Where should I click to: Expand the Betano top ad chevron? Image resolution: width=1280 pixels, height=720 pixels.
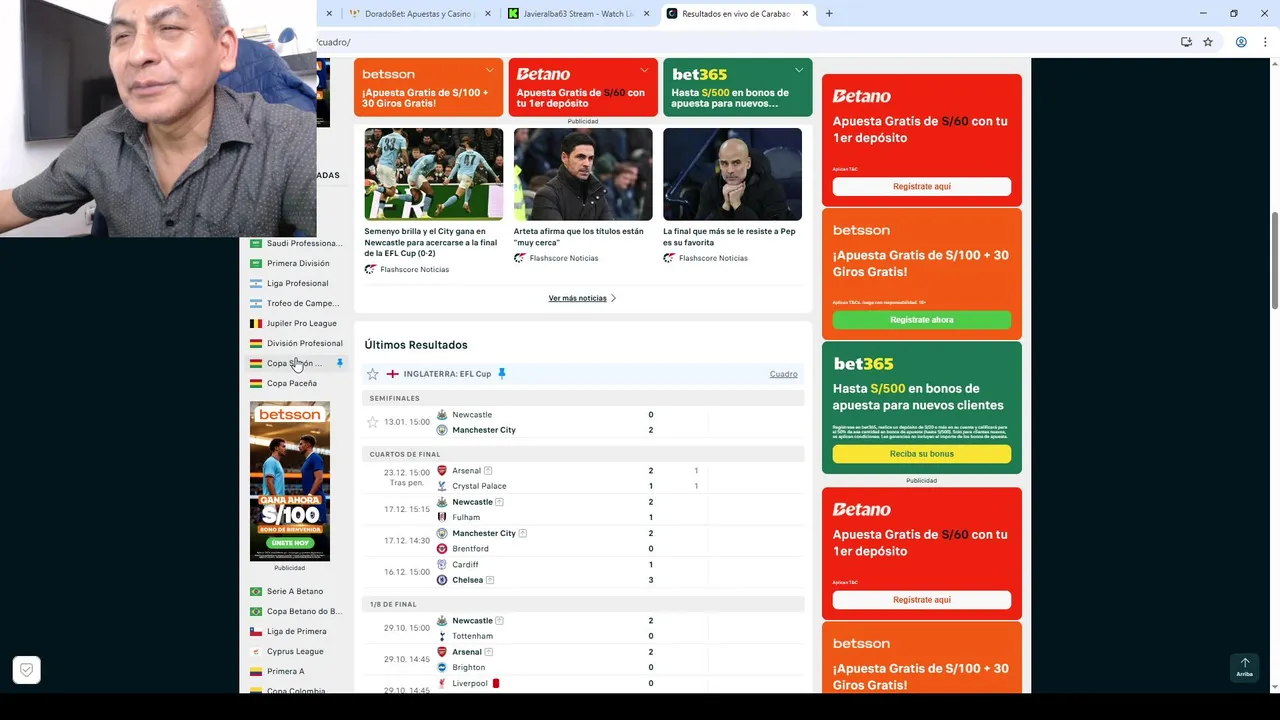(644, 70)
